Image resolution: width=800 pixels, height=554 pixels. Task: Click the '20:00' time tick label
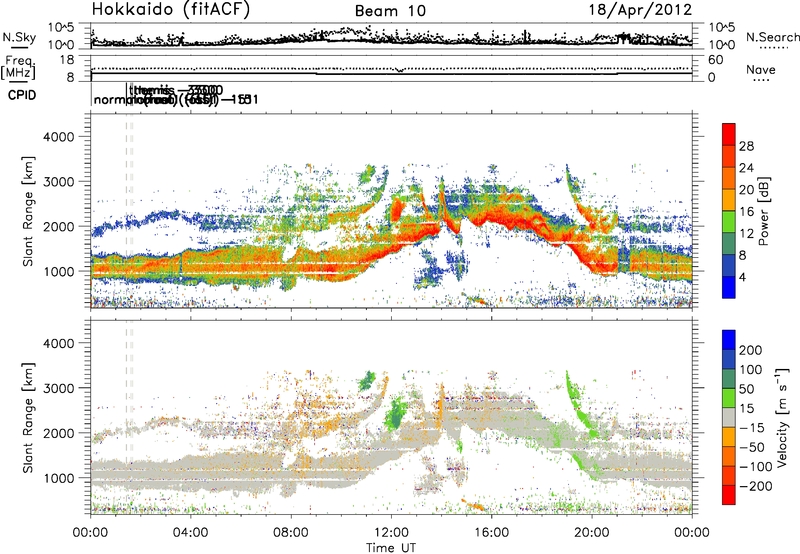592,533
